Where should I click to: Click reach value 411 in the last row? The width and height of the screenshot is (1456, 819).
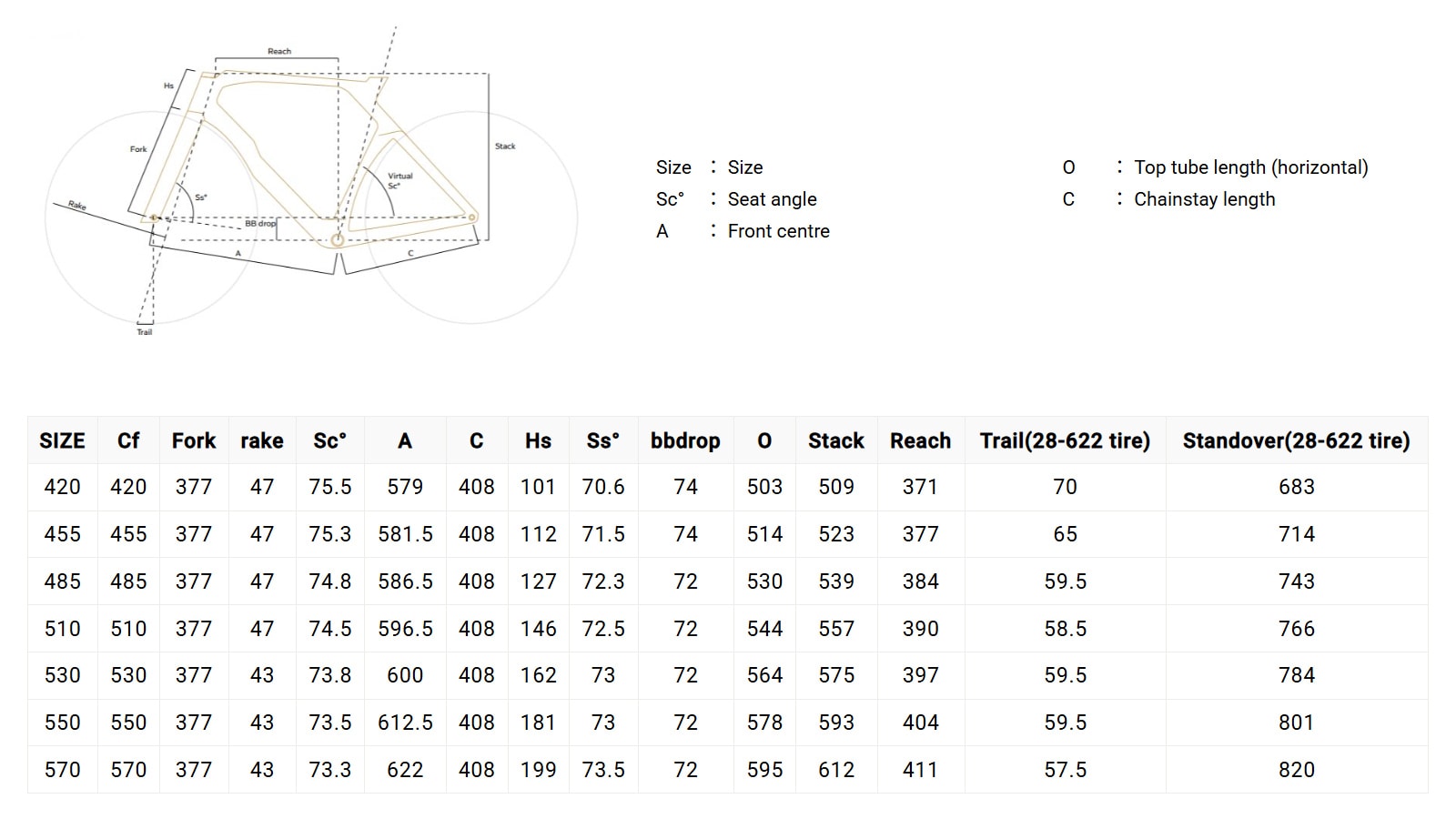coord(920,770)
